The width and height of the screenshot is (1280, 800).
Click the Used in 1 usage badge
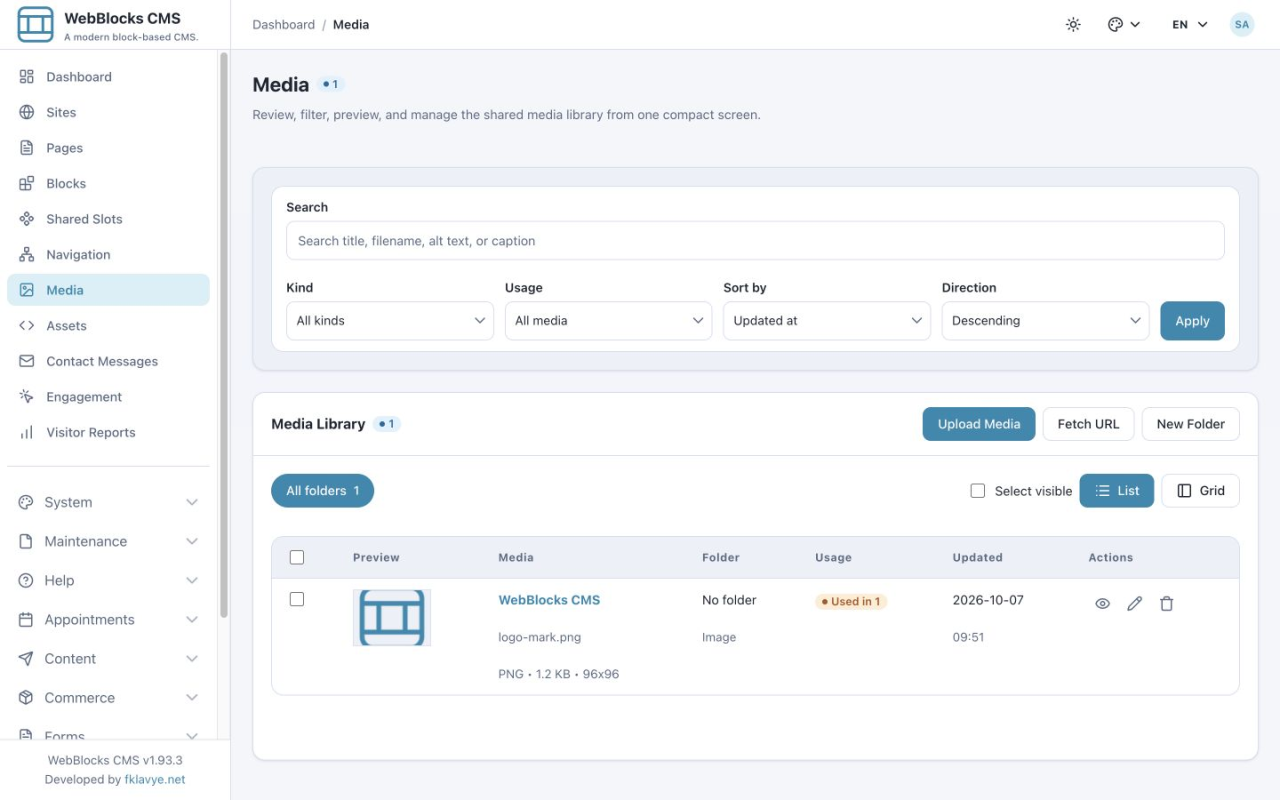tap(851, 601)
